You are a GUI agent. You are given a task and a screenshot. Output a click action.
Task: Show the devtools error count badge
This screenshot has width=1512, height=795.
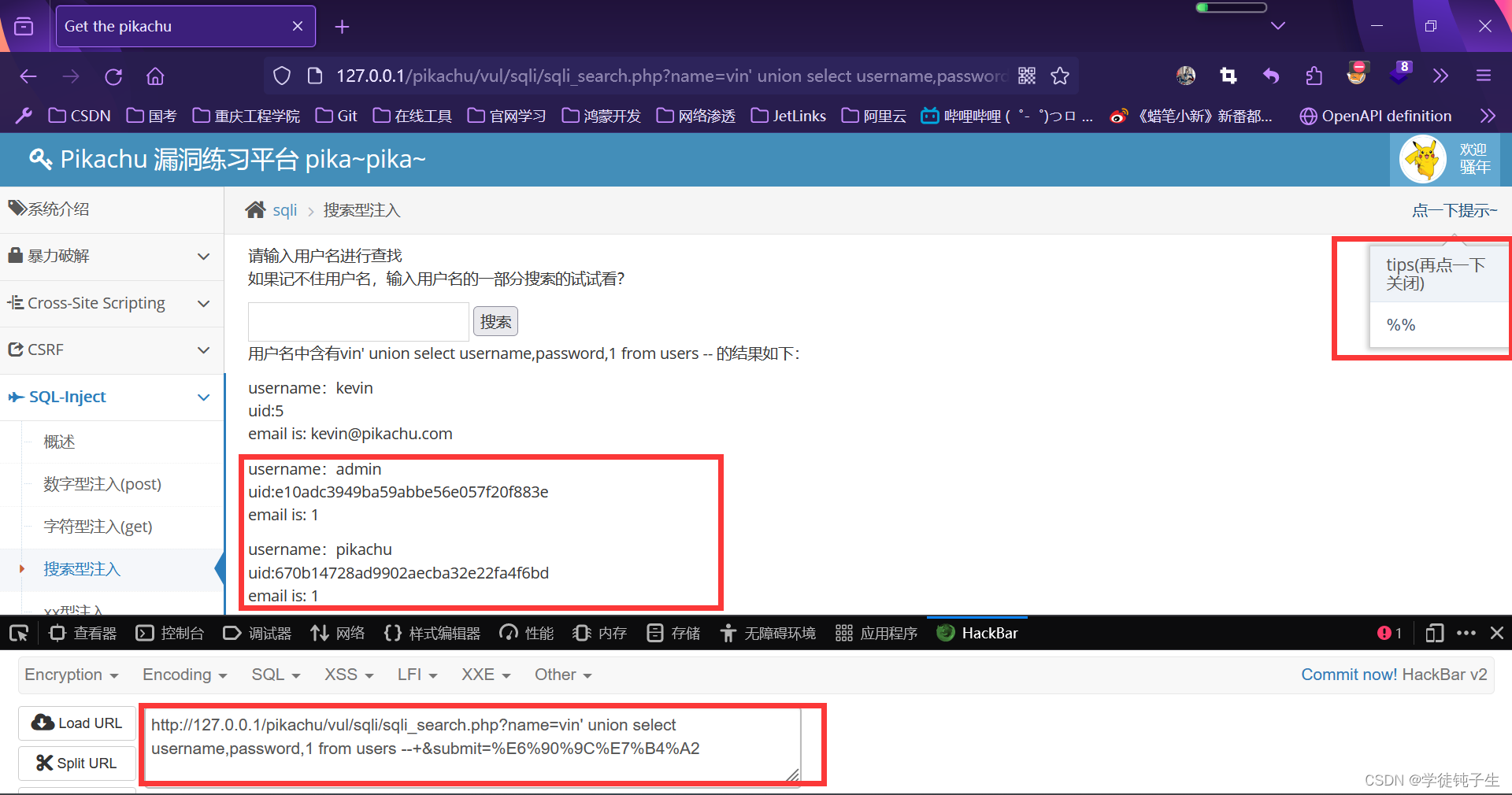[1389, 633]
